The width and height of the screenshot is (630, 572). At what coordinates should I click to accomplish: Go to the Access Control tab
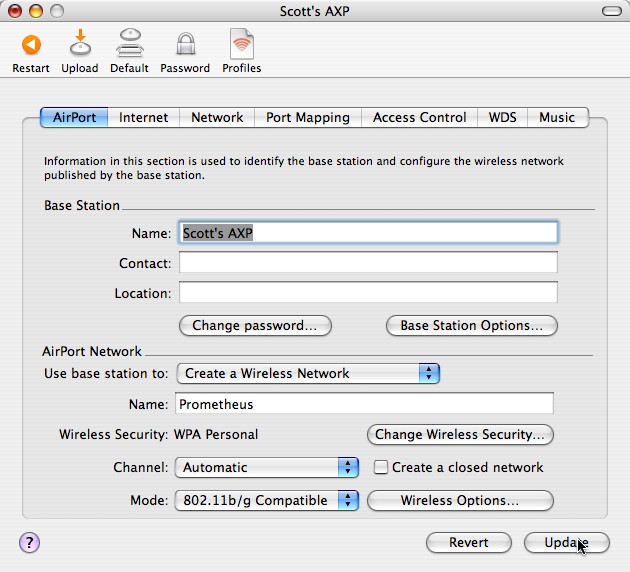pyautogui.click(x=419, y=117)
